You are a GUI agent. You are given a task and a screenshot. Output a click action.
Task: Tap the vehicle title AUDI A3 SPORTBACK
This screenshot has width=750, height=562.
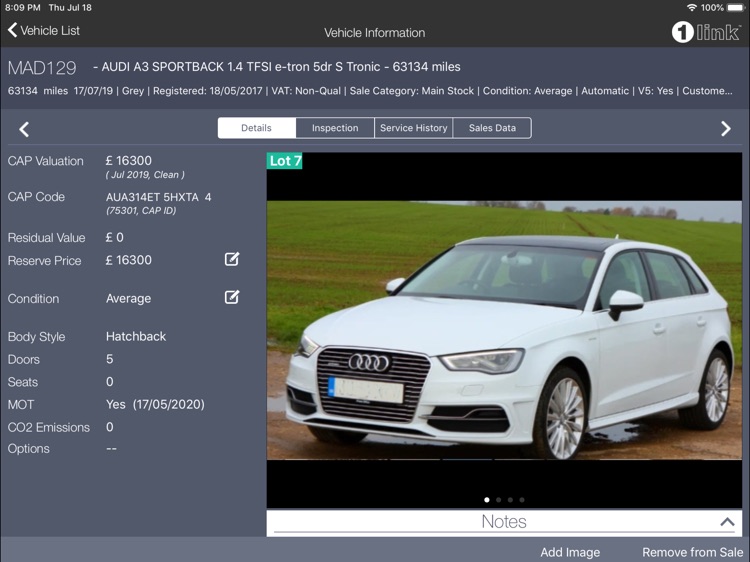coord(276,67)
